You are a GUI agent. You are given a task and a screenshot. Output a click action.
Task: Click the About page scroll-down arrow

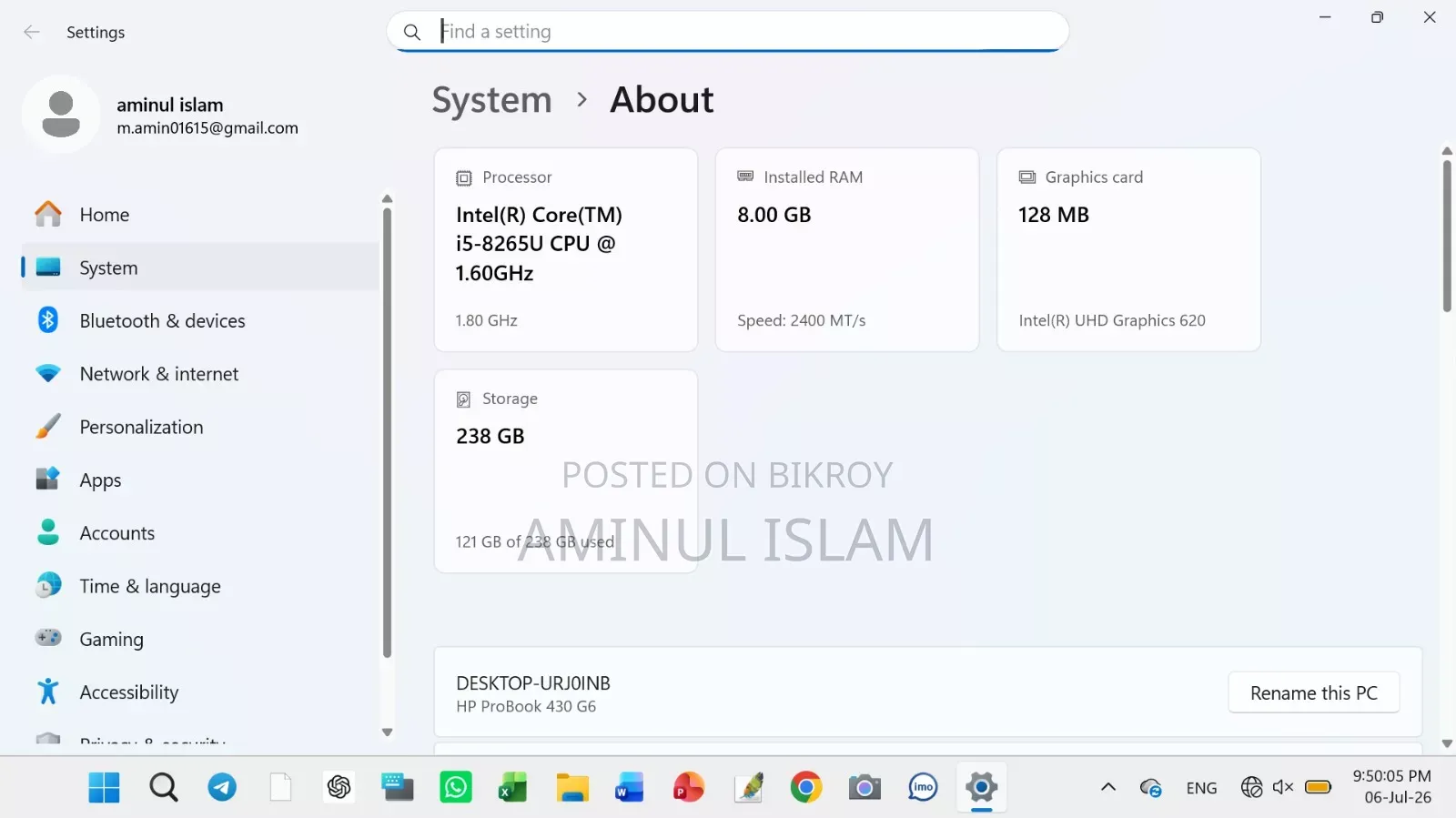1447,743
